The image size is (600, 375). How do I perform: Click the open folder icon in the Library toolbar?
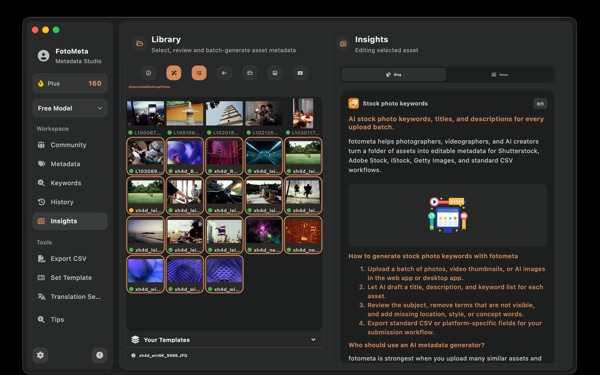click(249, 73)
